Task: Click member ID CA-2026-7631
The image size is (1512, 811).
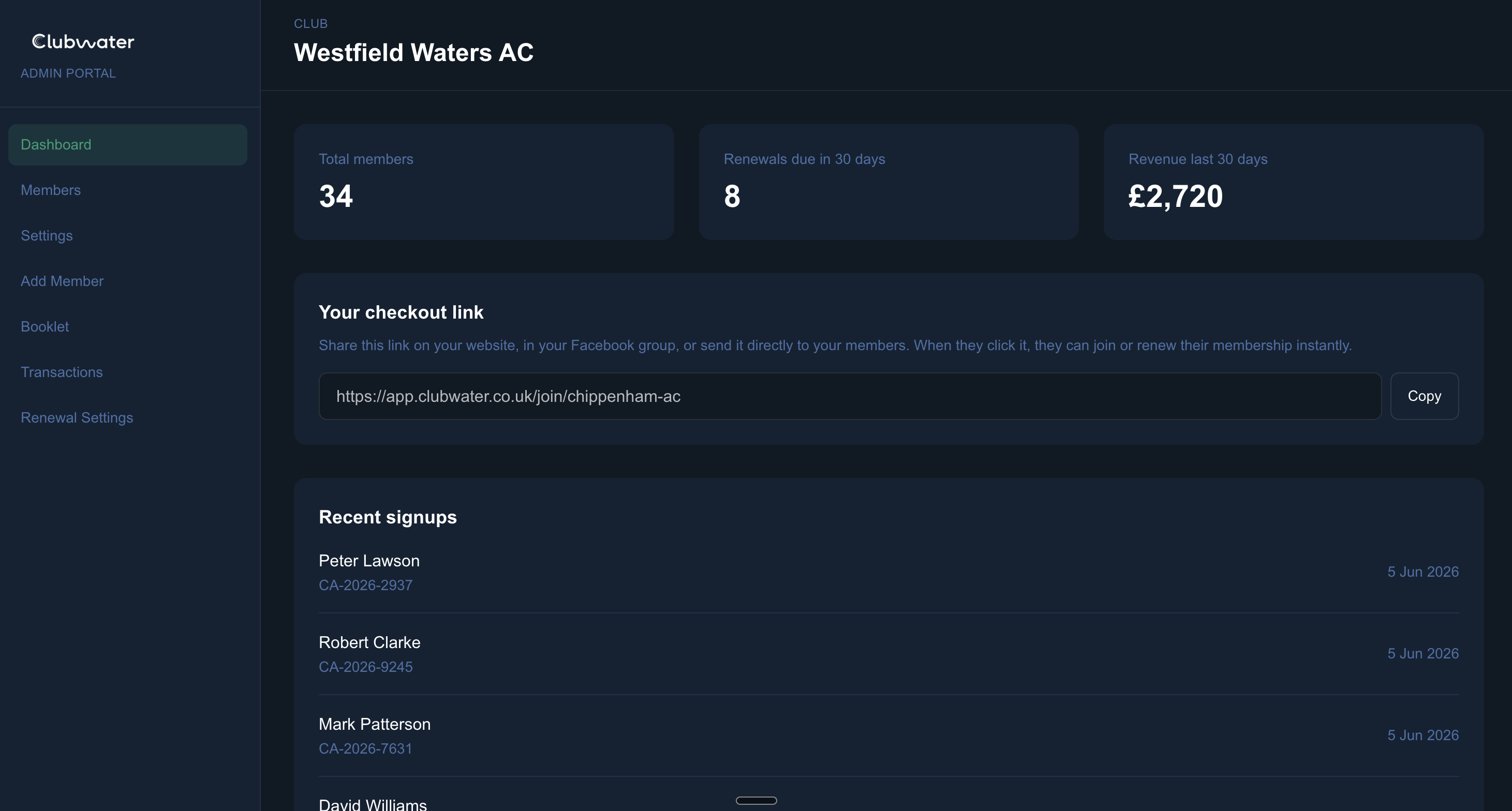Action: (365, 748)
